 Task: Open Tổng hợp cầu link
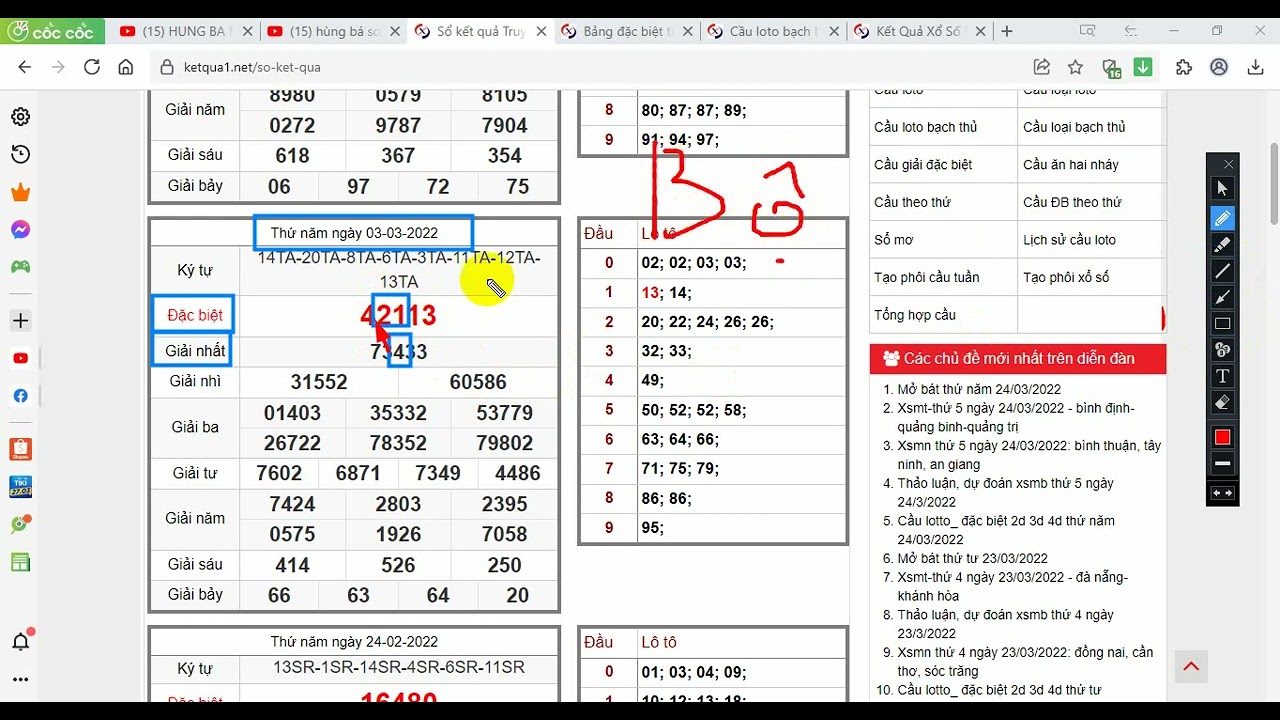(915, 315)
